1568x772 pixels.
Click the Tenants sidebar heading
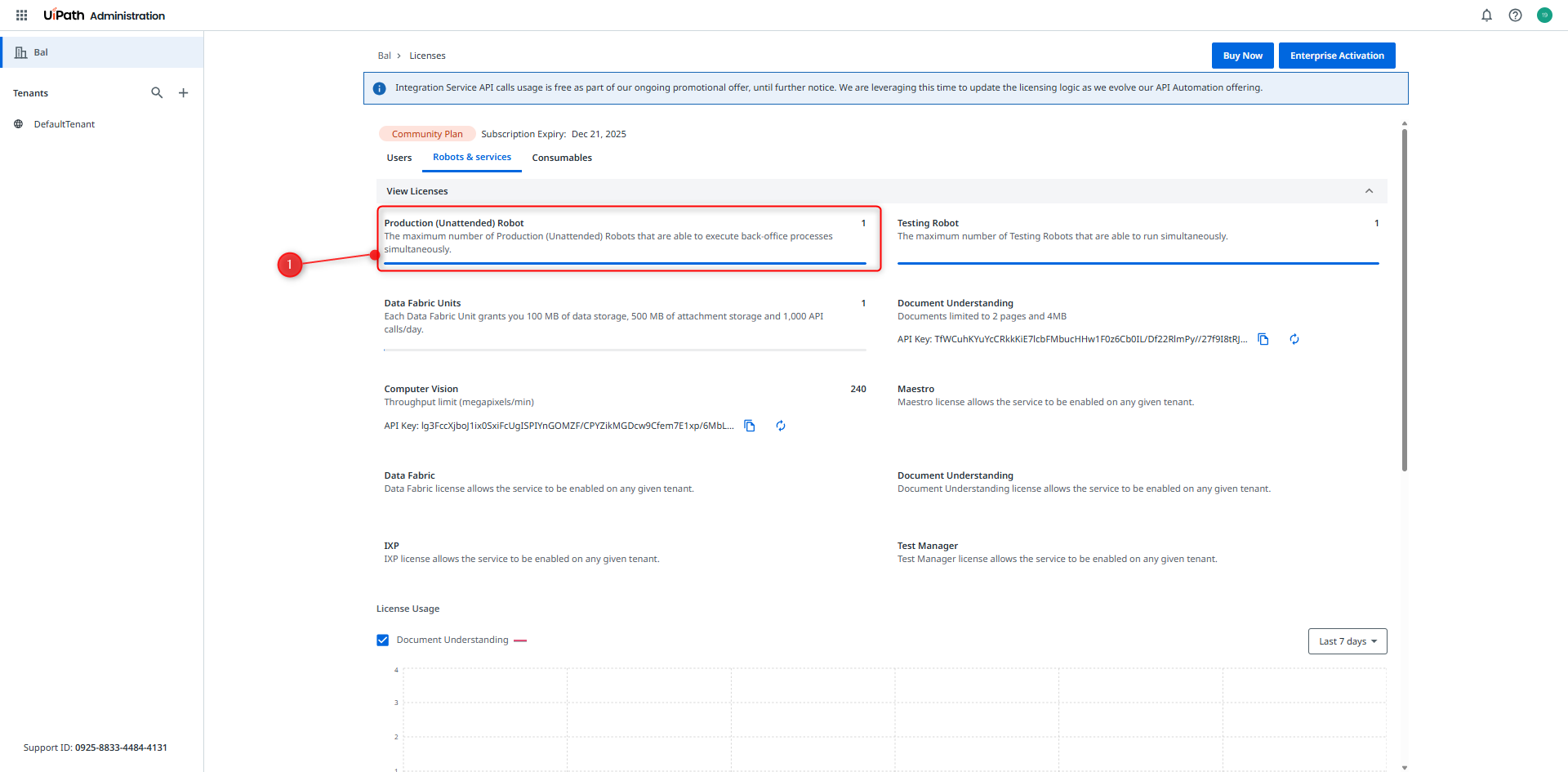31,93
